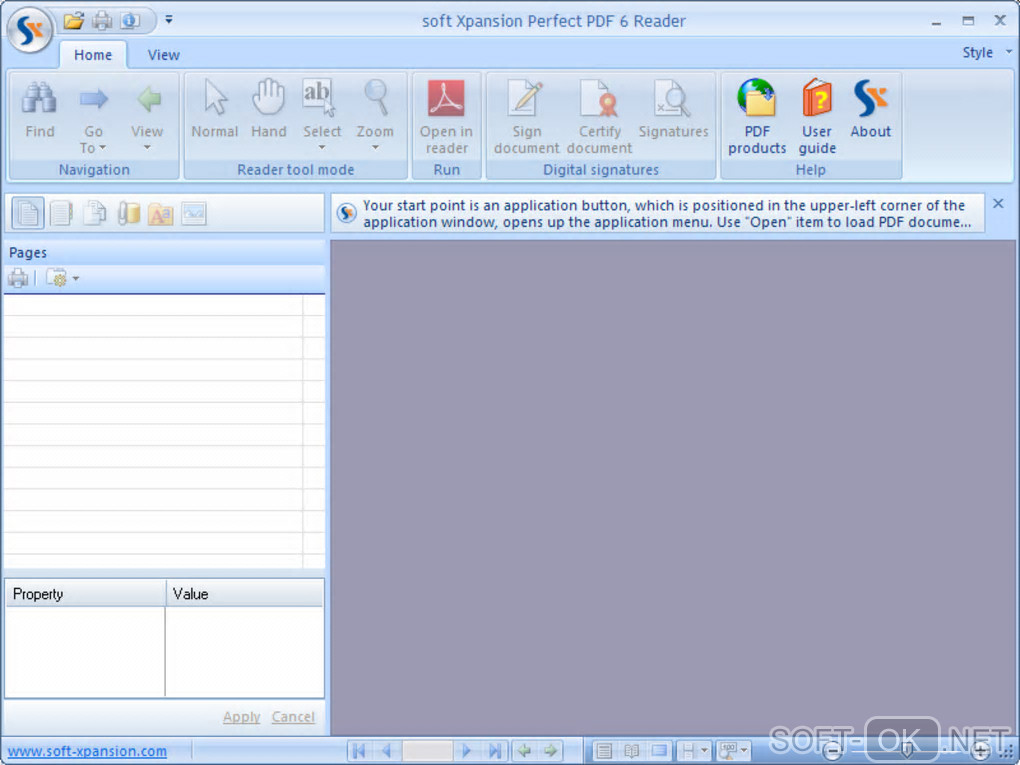
Task: Click the printer icon in Pages panel
Action: (18, 278)
